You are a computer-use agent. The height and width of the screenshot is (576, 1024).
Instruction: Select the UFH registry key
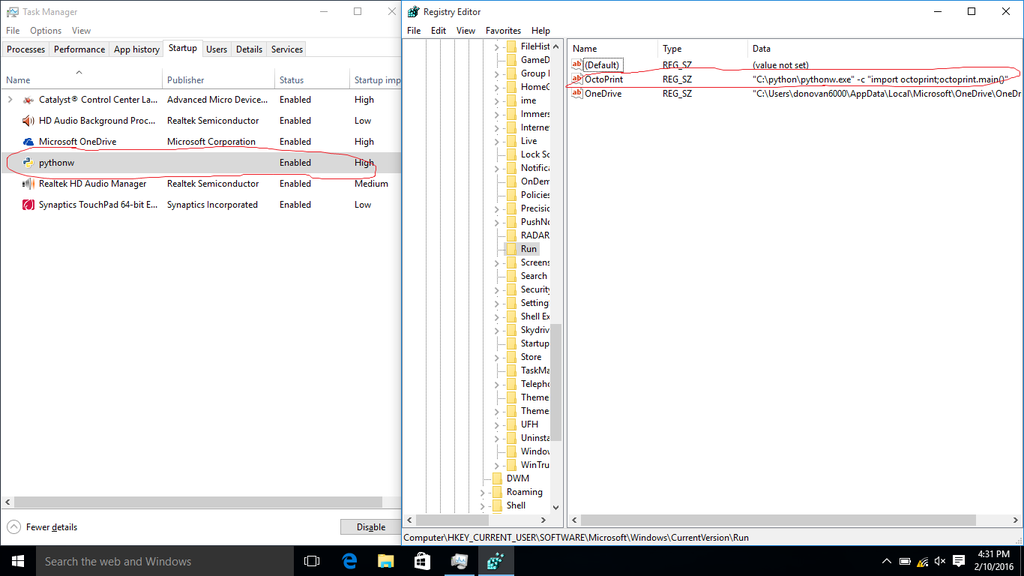(530, 424)
